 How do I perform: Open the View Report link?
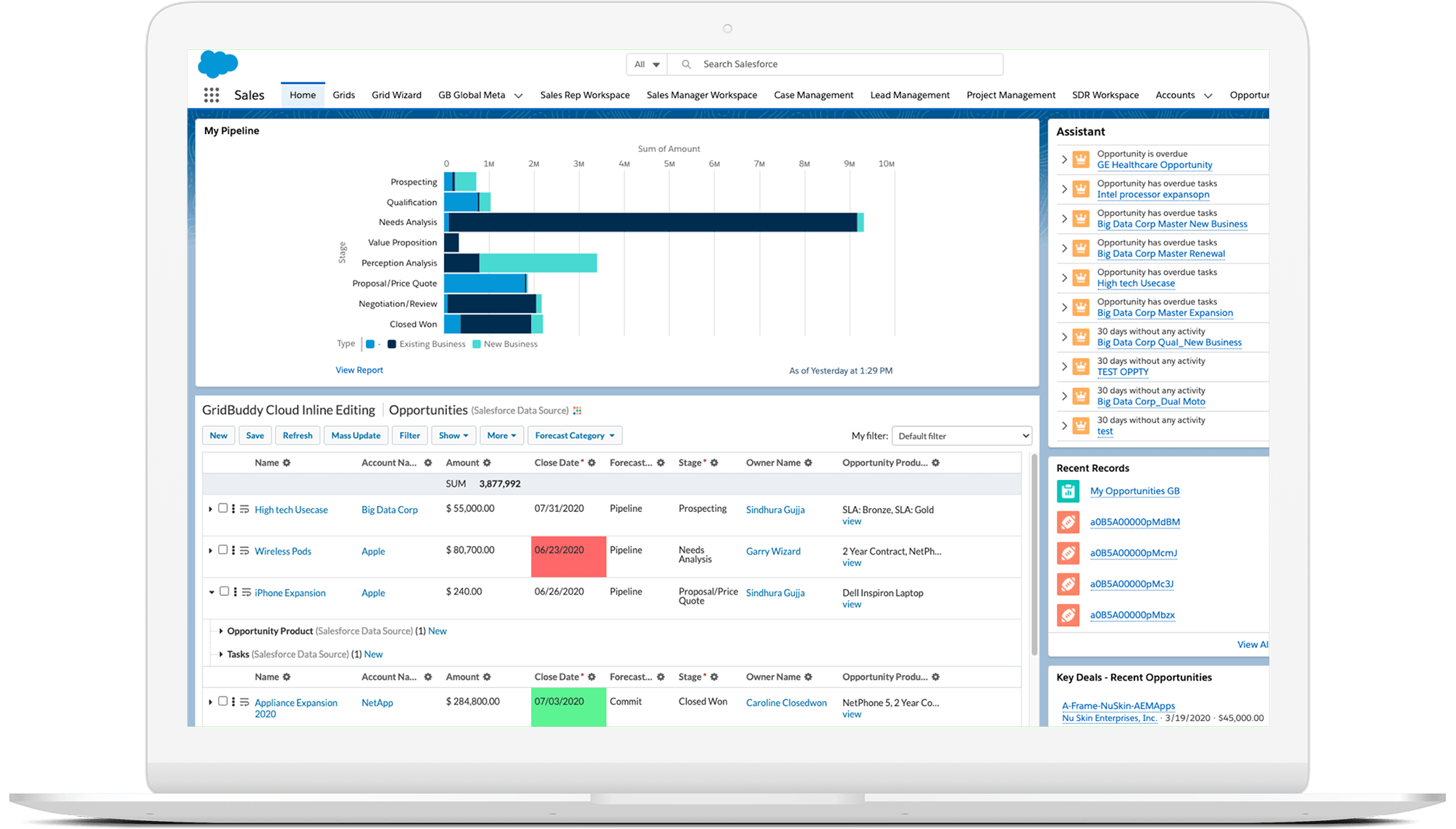tap(359, 370)
